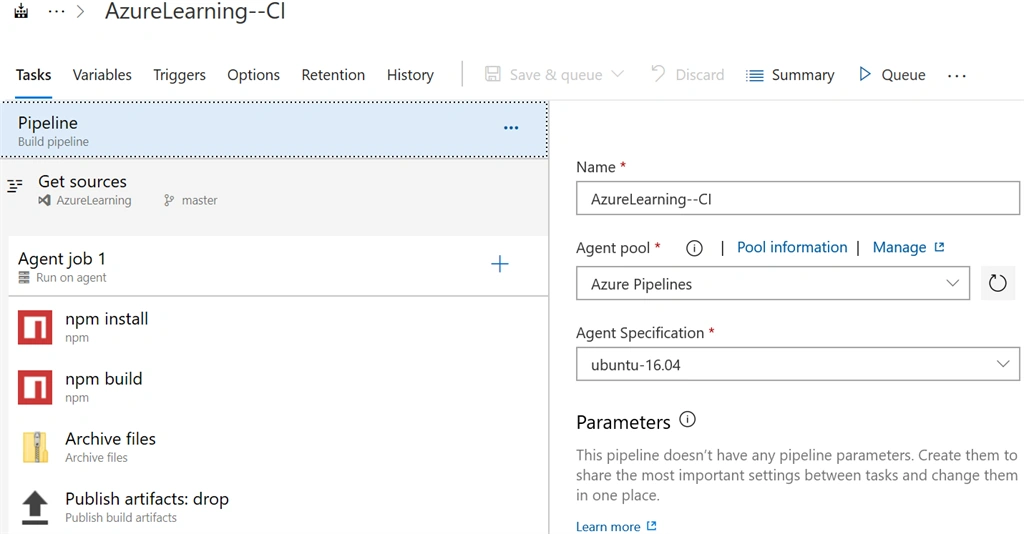Image resolution: width=1024 pixels, height=534 pixels.
Task: Open the Azure Pipelines agent pool dropdown
Action: click(773, 283)
